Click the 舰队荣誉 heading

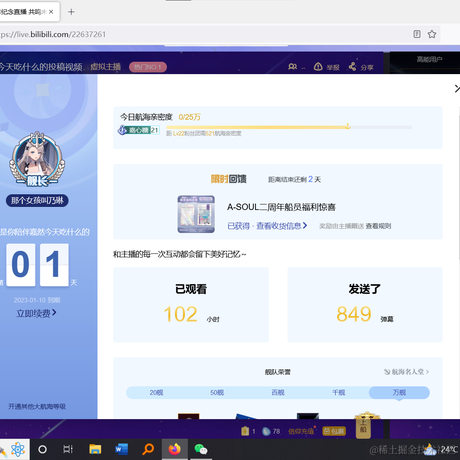pos(278,372)
